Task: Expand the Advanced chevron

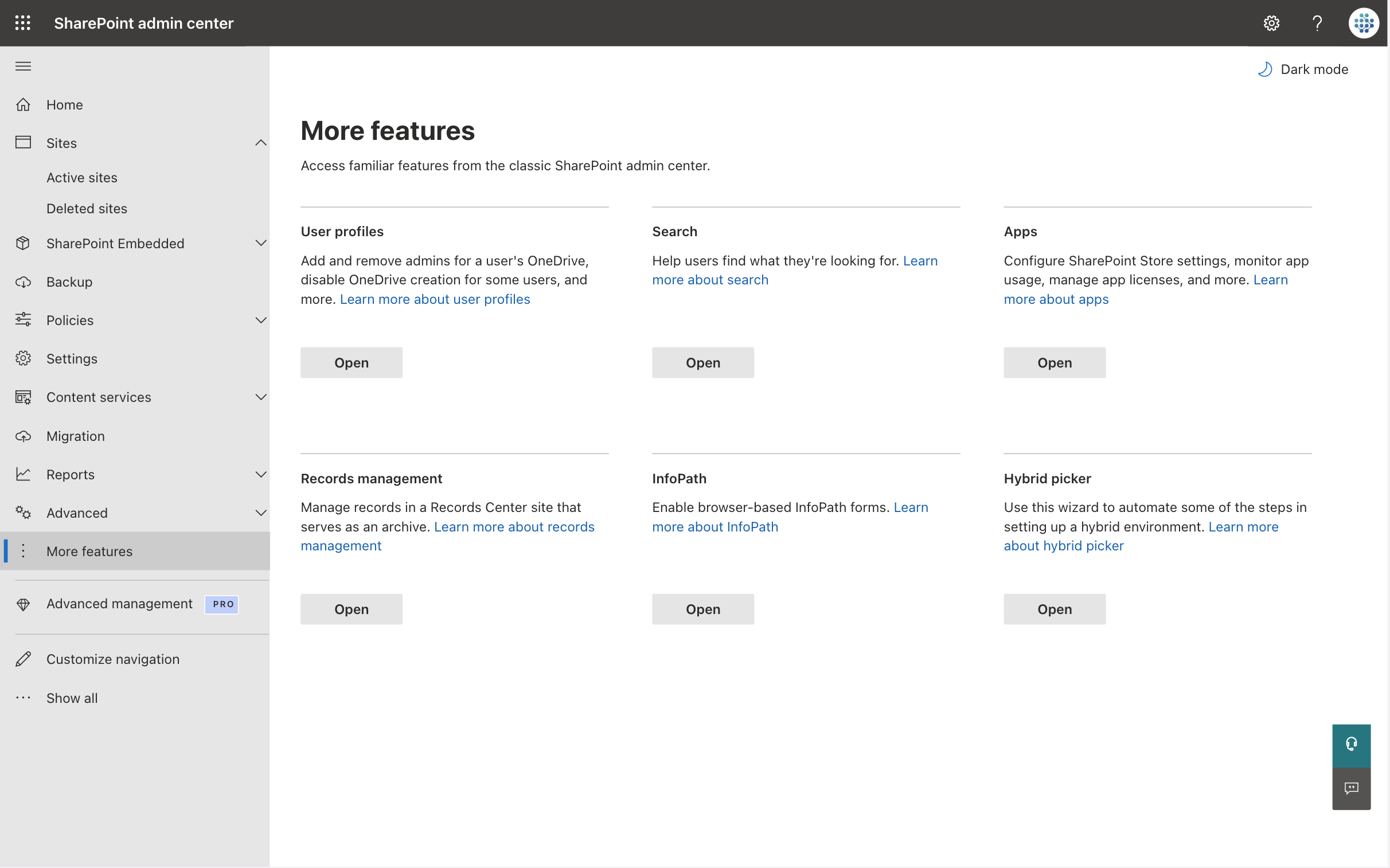Action: pyautogui.click(x=261, y=513)
